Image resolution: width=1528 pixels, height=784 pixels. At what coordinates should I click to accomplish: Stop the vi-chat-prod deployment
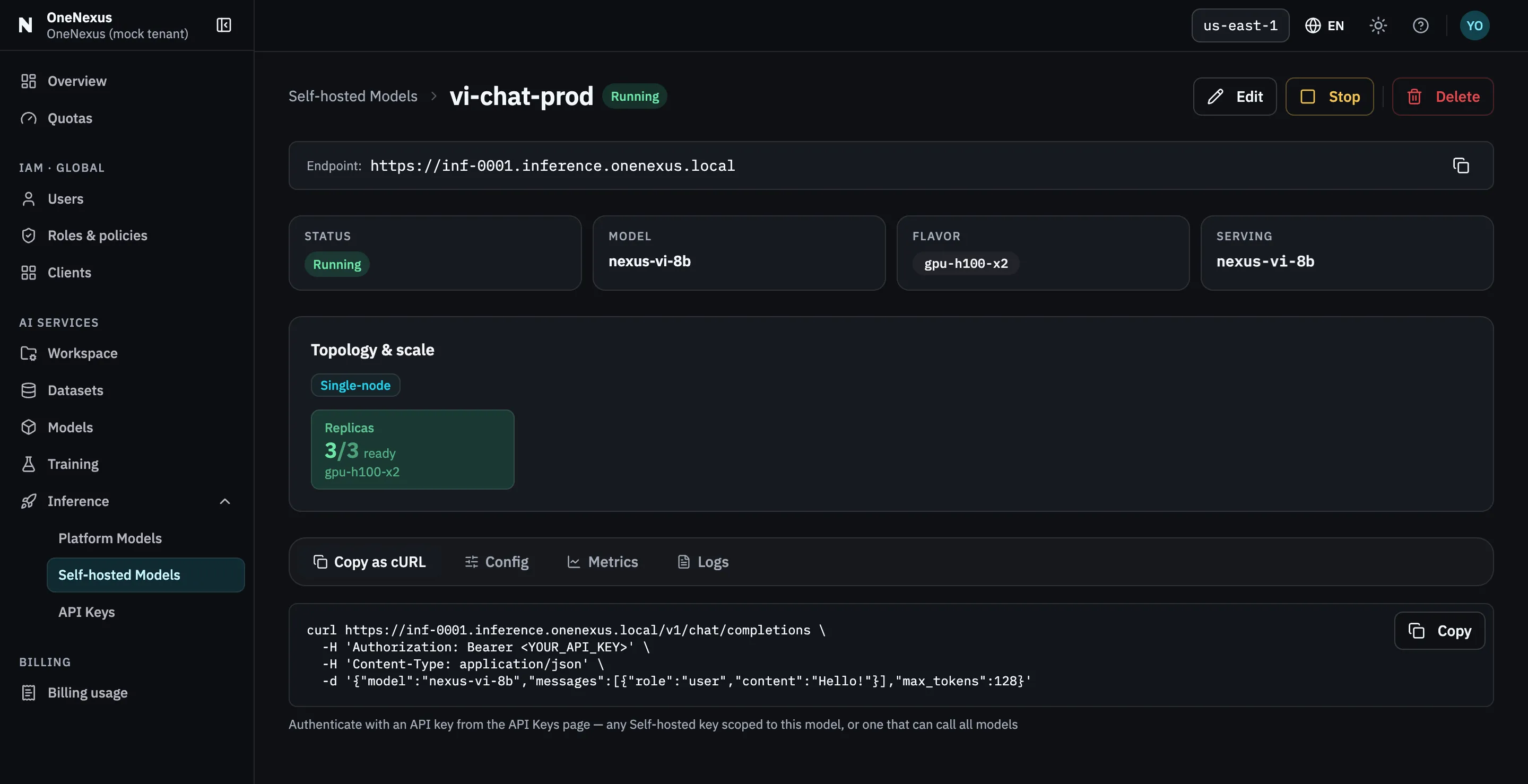pos(1329,97)
